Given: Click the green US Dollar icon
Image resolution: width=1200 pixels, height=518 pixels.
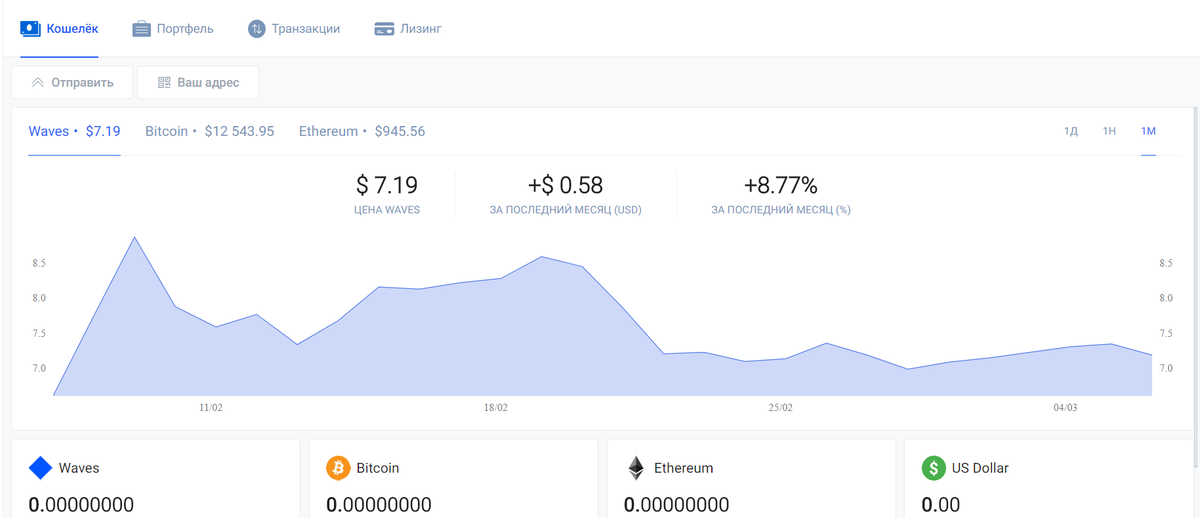Looking at the screenshot, I should pyautogui.click(x=933, y=468).
